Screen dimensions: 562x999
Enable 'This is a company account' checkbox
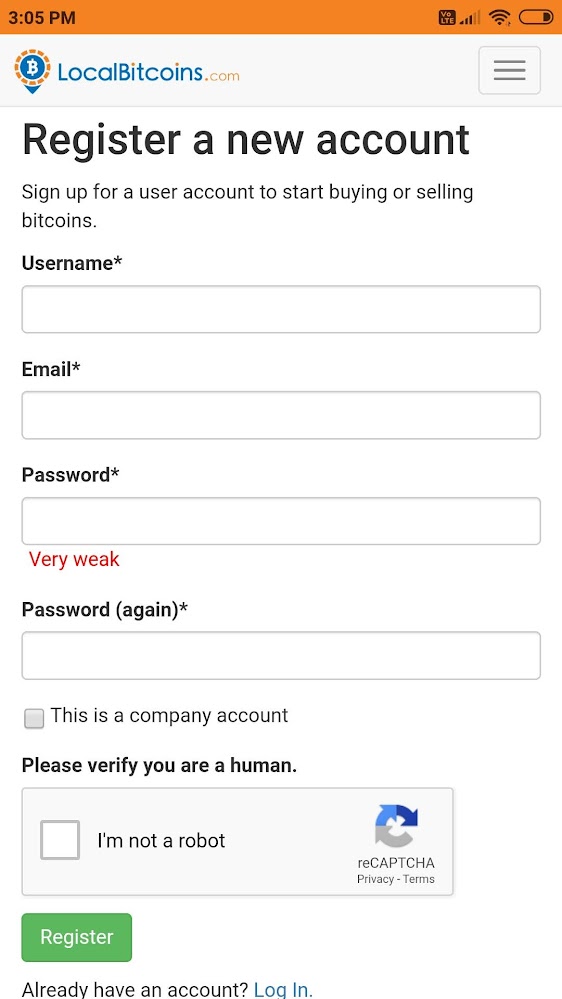point(34,718)
